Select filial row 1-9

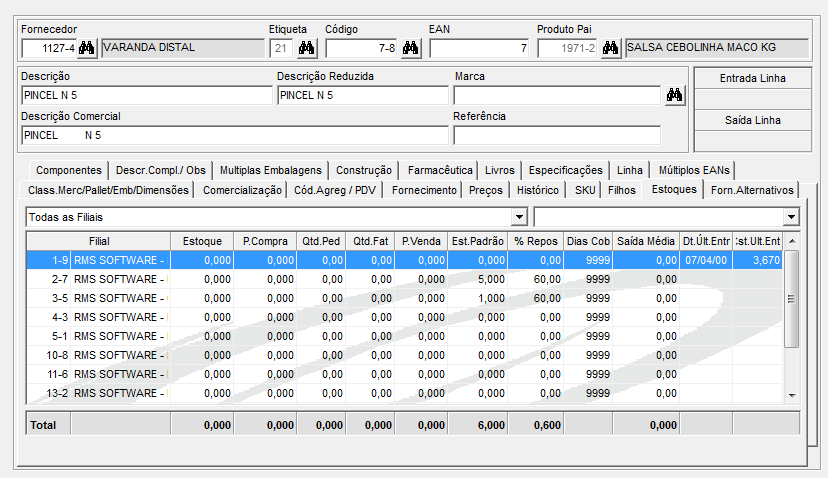(405, 260)
